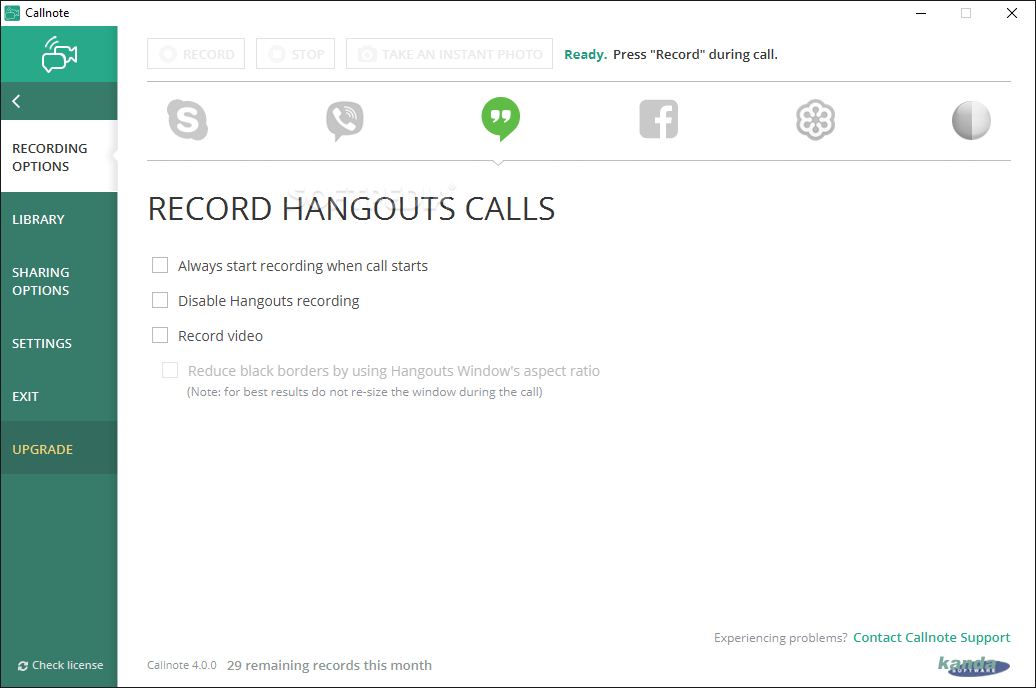Choose Exit in the sidebar
1036x688 pixels.
(59, 397)
